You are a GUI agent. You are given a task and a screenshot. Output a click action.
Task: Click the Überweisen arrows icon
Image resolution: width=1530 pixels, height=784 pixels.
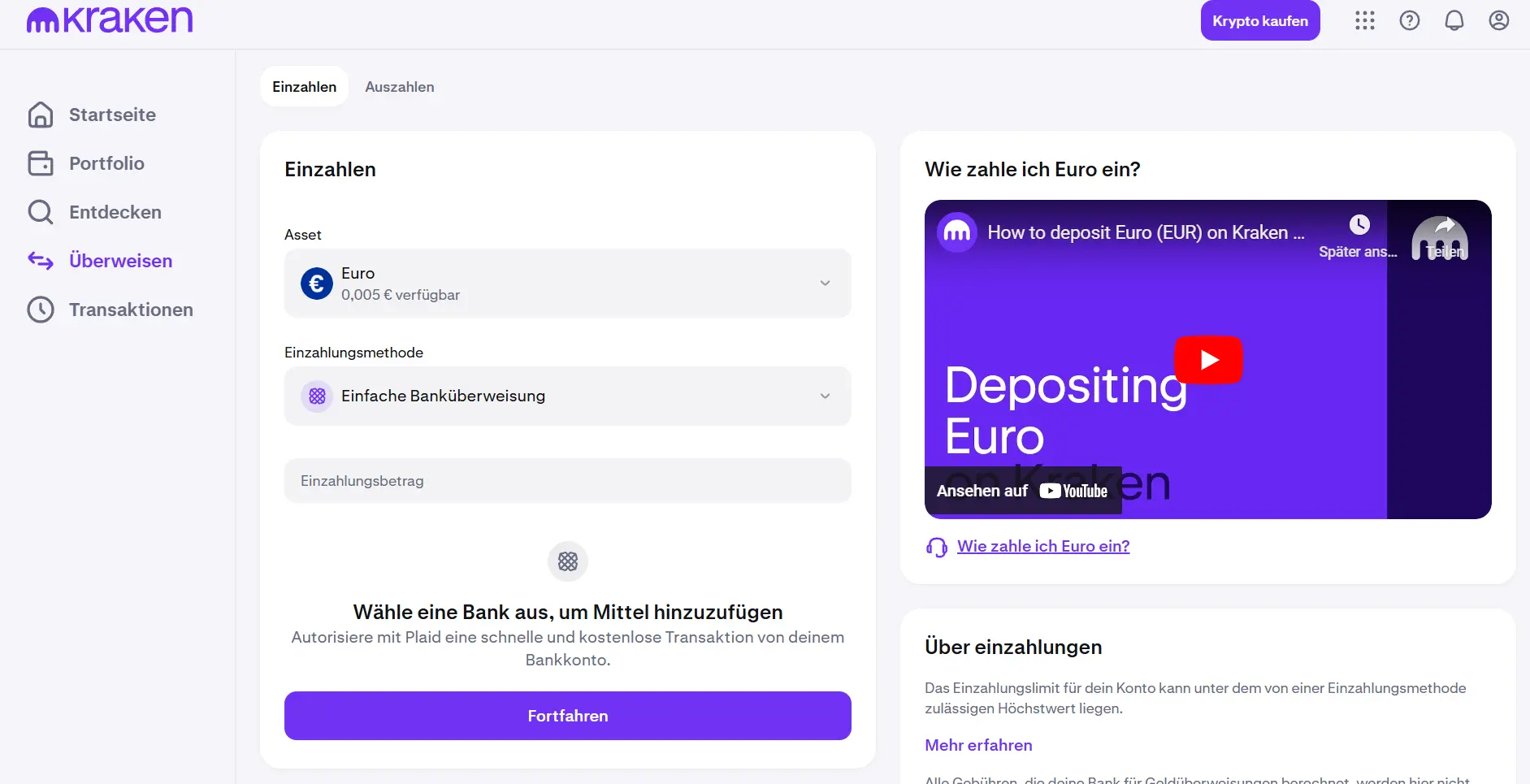click(41, 261)
